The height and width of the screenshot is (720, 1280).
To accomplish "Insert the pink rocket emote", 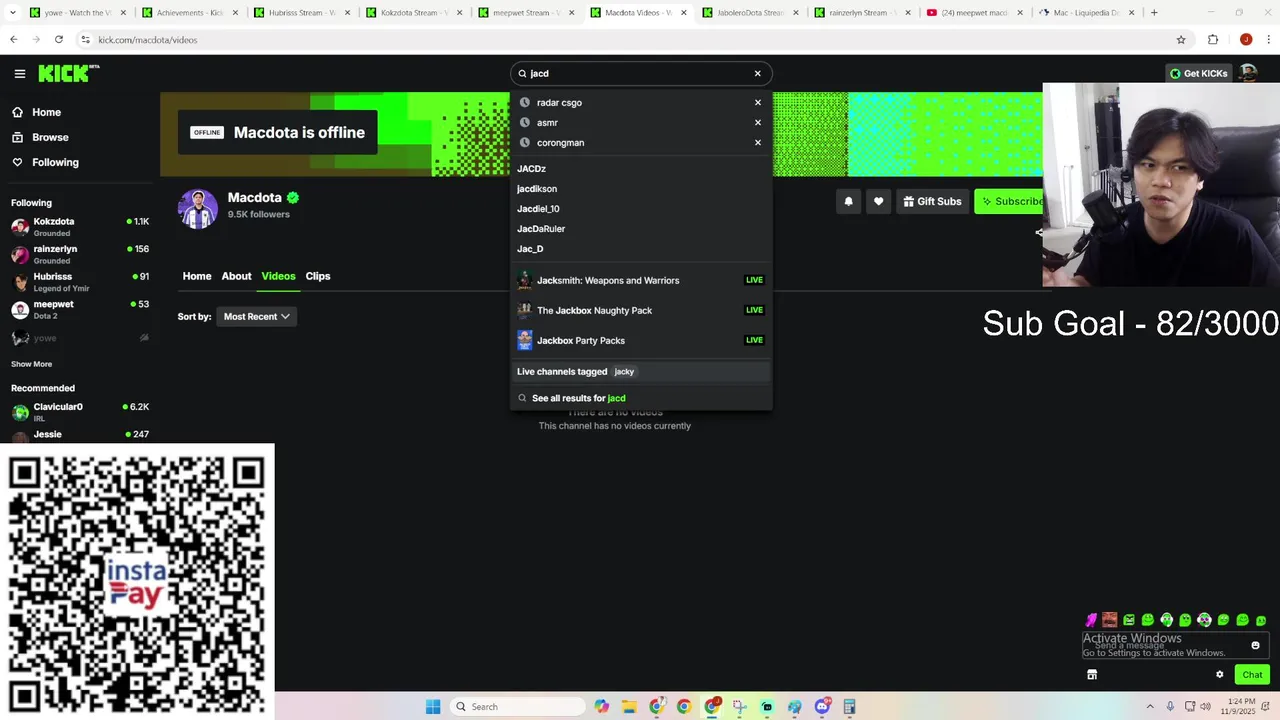I will pos(1091,620).
